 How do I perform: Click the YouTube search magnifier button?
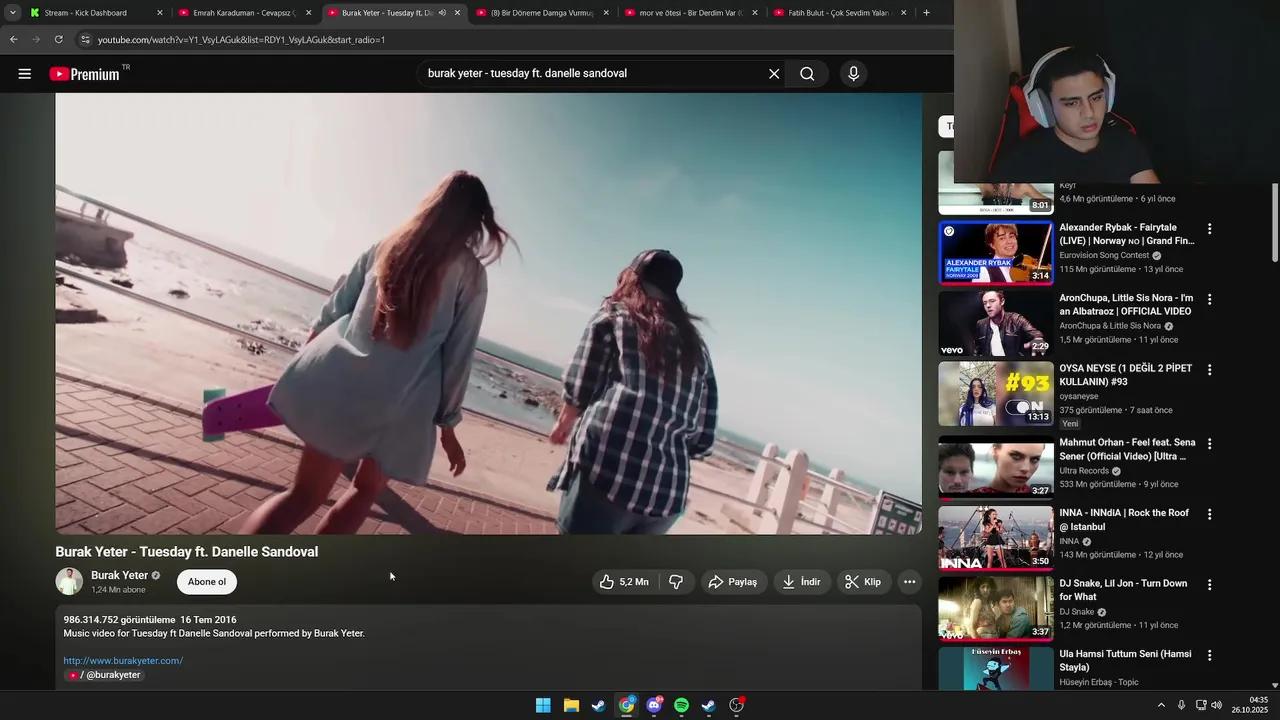point(807,74)
